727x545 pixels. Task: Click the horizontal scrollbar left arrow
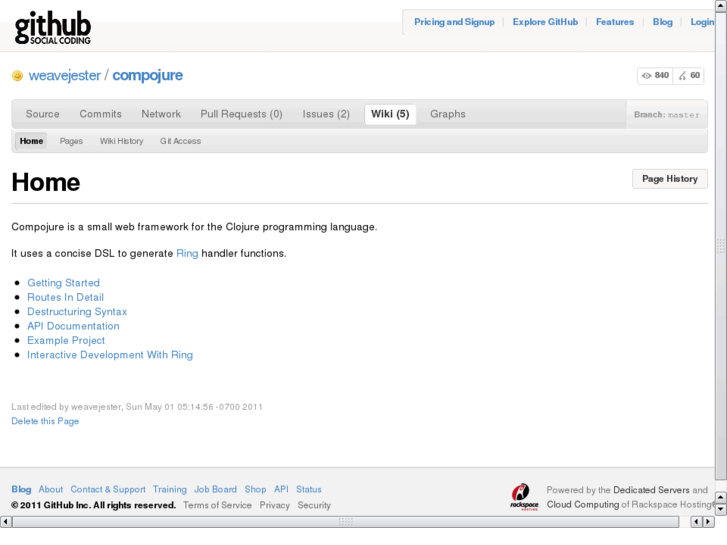[6, 522]
